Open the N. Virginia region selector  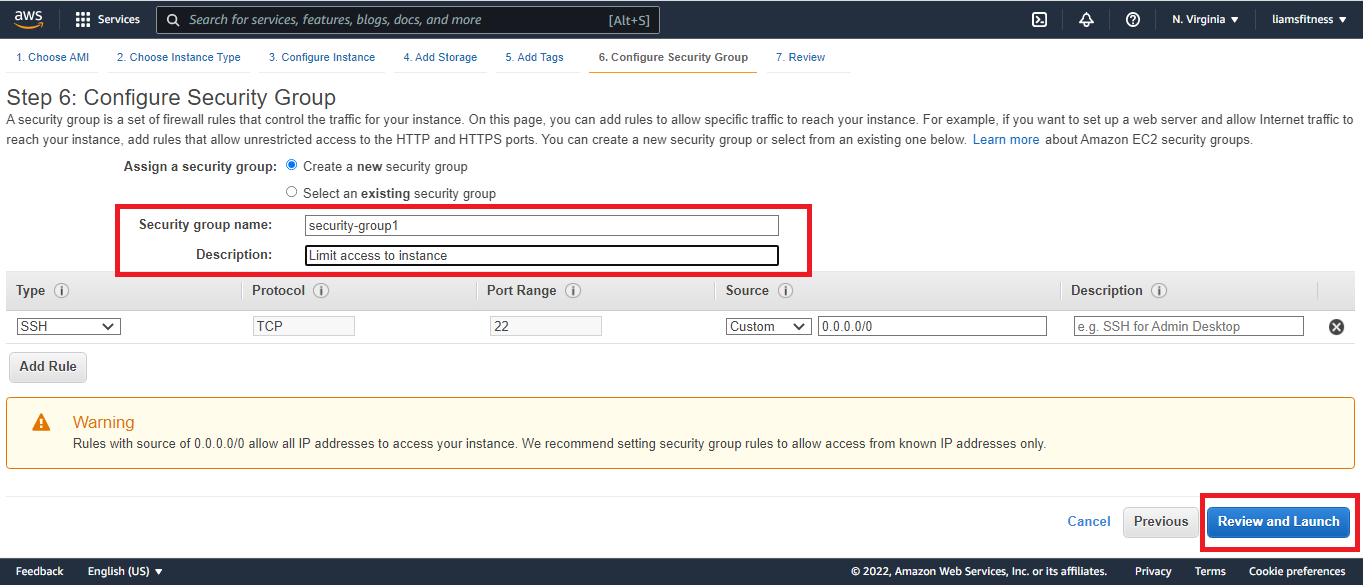(x=1205, y=19)
